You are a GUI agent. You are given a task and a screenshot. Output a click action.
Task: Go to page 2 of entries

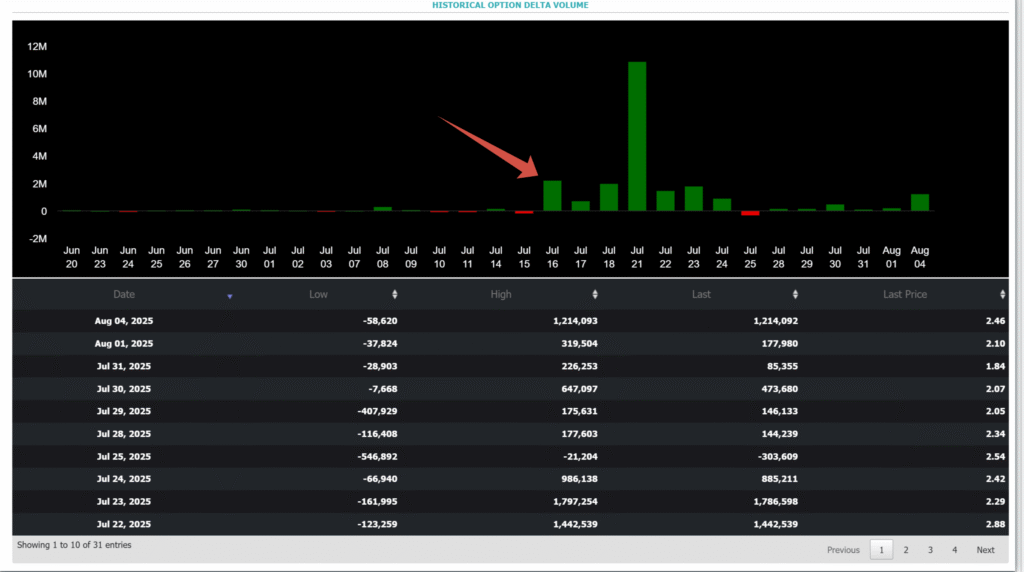pyautogui.click(x=906, y=550)
